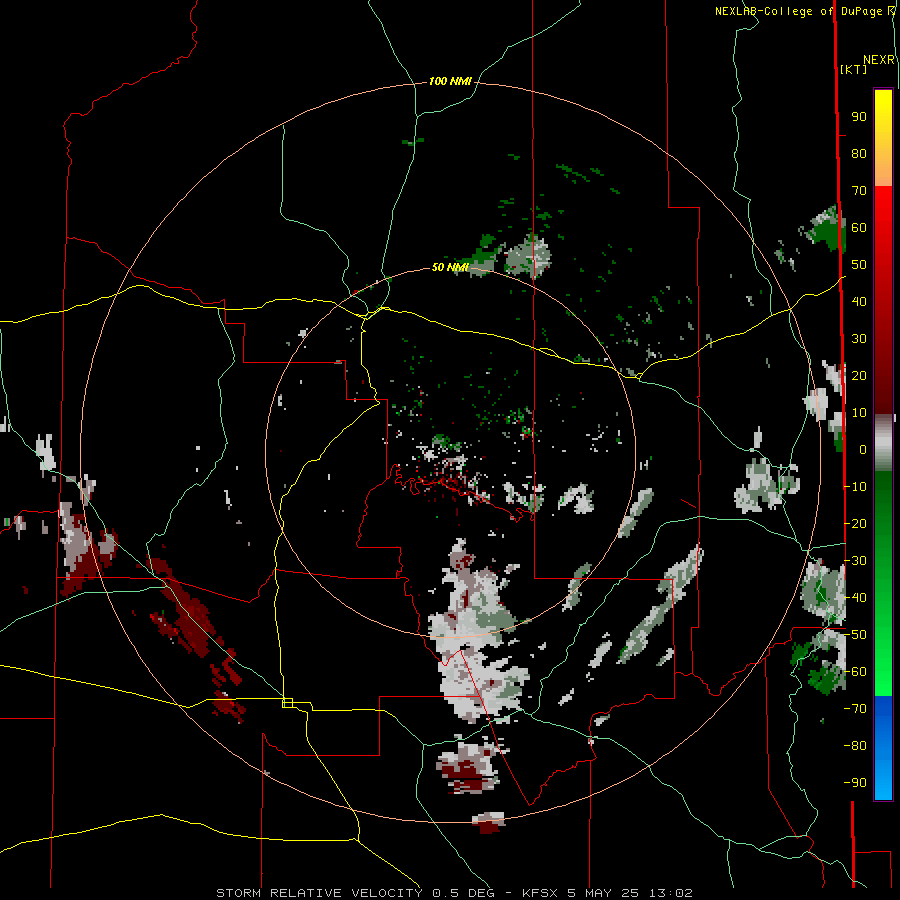Viewport: 900px width, 900px height.
Task: Click the -90 tick label on scale
Action: 855,783
